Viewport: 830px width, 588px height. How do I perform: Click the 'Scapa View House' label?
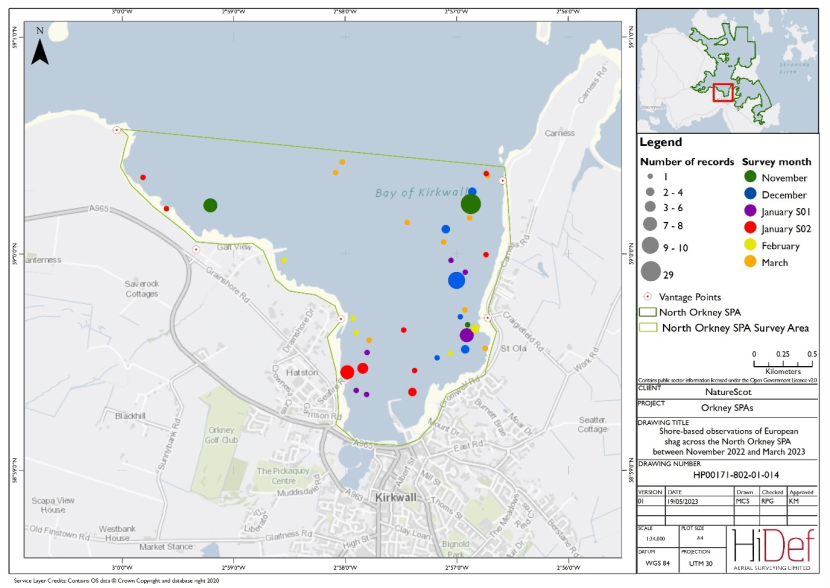pos(53,505)
